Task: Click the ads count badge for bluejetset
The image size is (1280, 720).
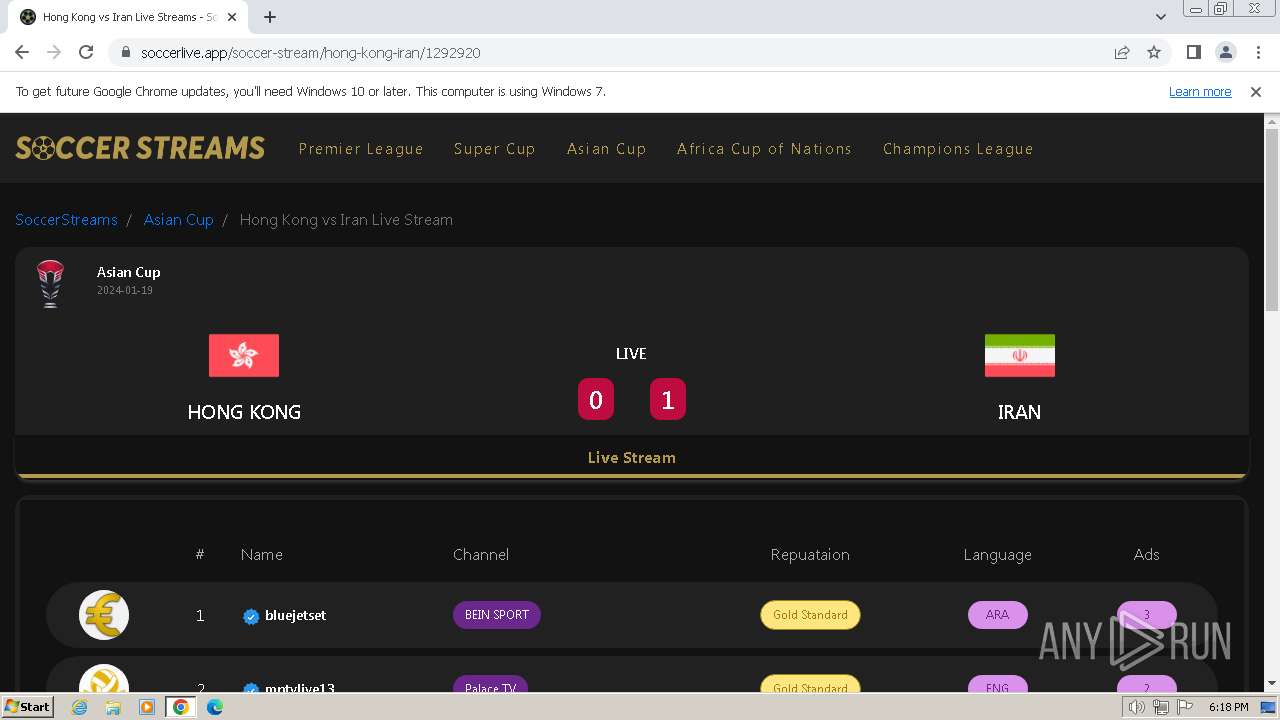Action: pos(1147,615)
